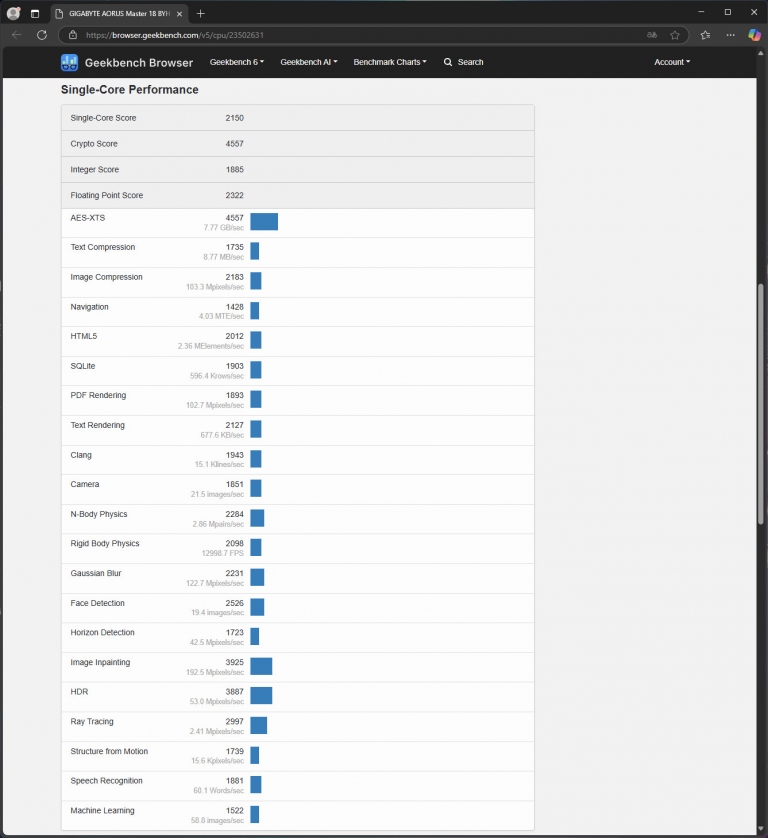
Task: Open the favorites list icon
Action: (x=705, y=35)
